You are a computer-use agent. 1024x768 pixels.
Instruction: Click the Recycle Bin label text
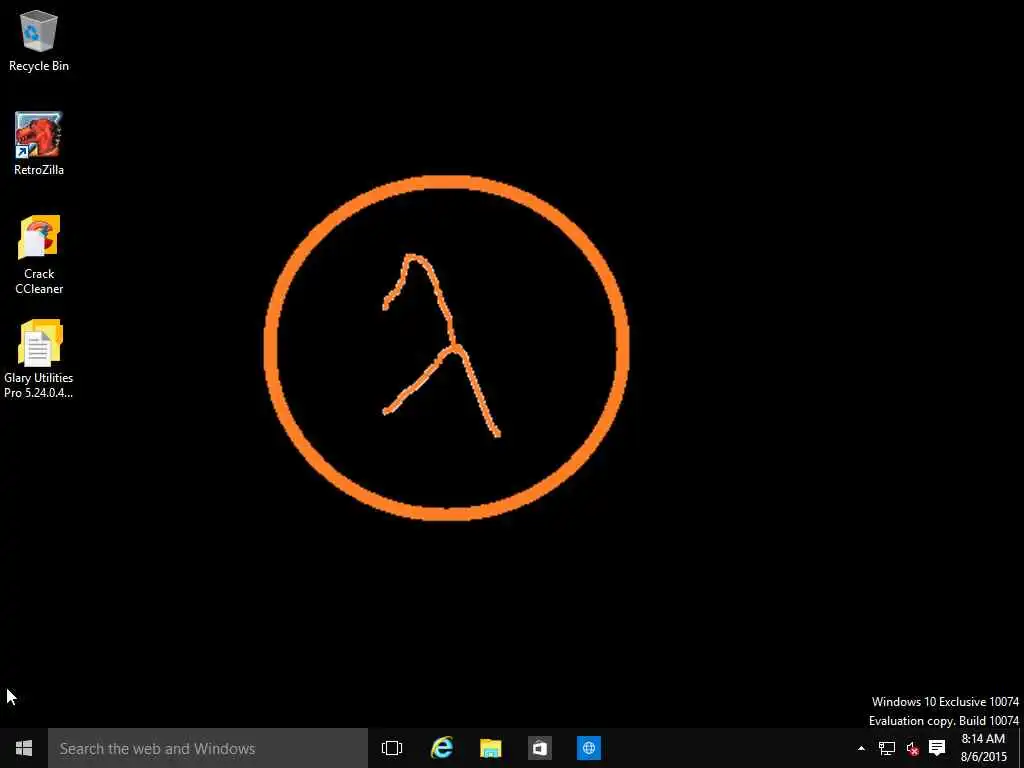39,66
